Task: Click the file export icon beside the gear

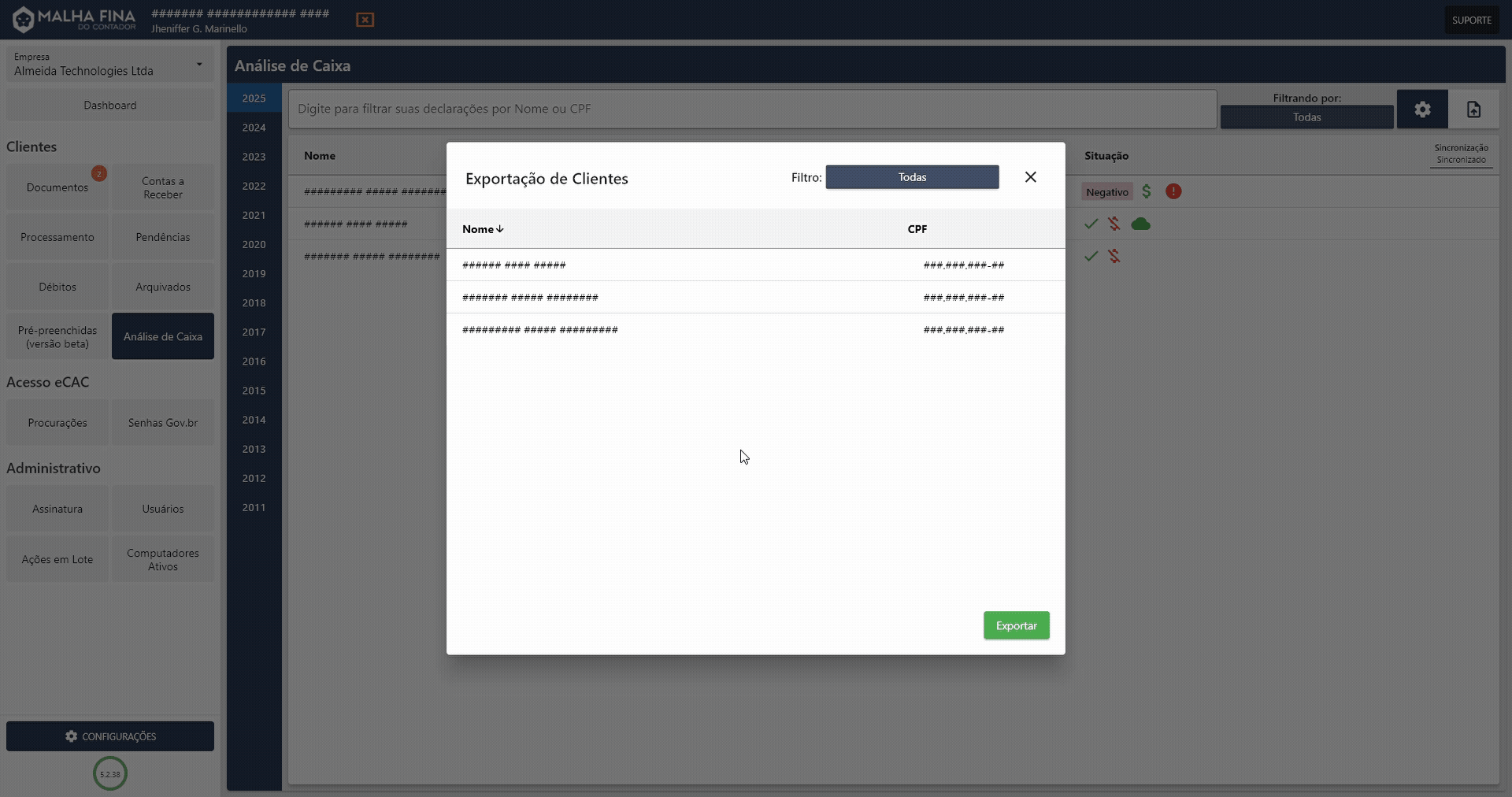Action: 1473,109
